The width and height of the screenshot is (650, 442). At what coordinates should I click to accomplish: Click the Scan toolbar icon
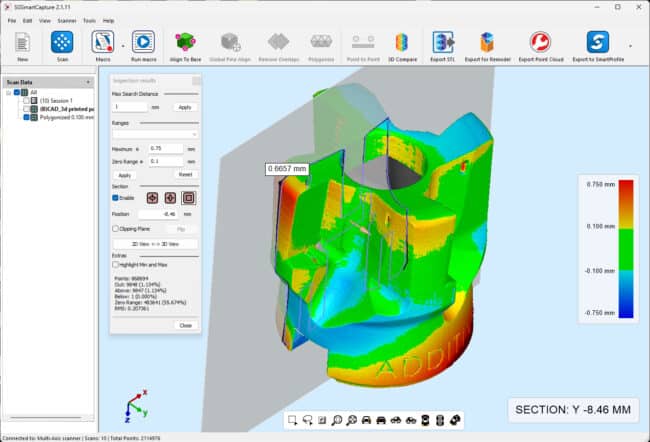(62, 46)
